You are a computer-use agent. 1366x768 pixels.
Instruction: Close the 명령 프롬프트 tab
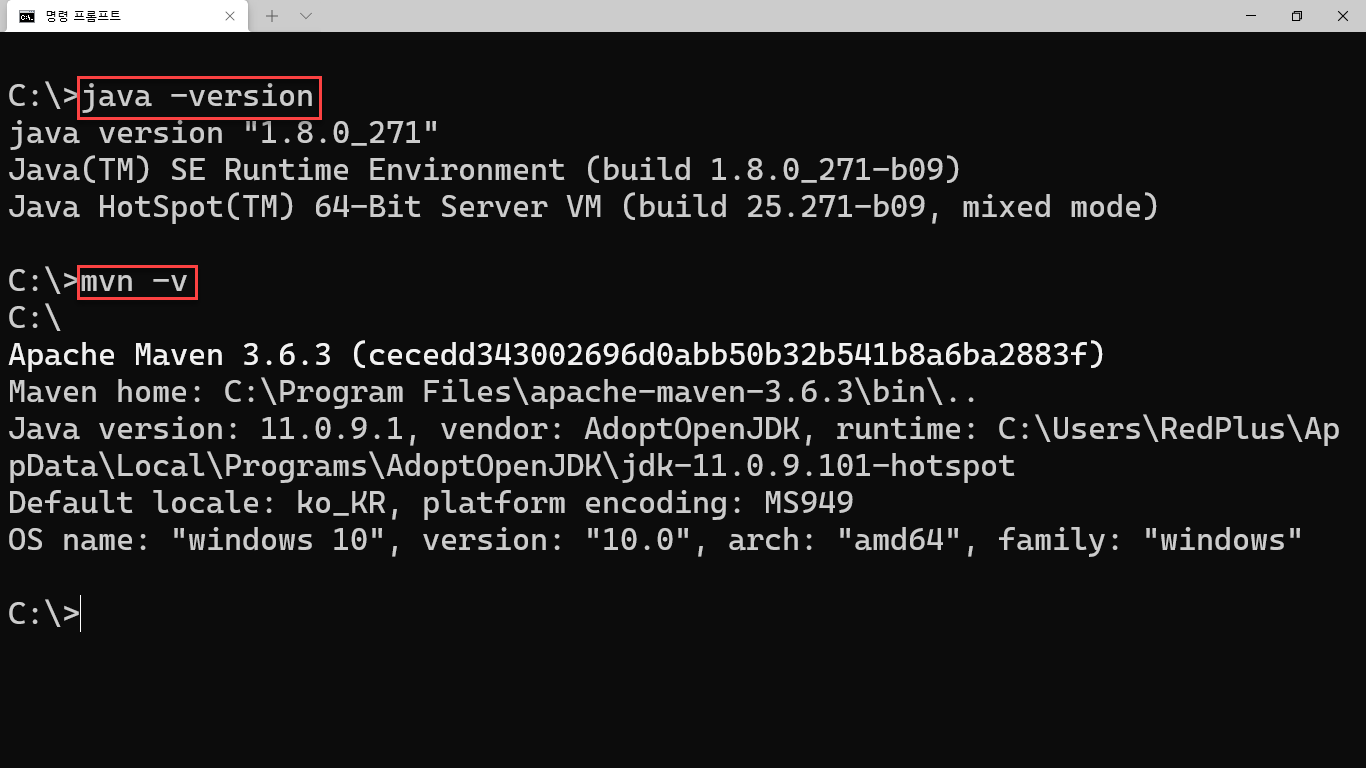(231, 16)
